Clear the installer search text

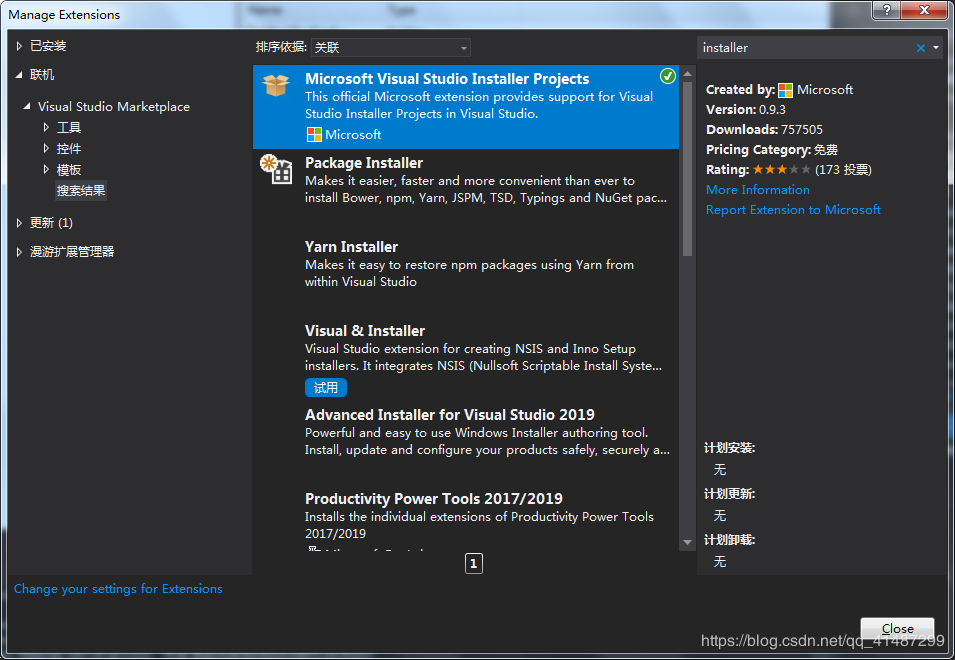920,48
